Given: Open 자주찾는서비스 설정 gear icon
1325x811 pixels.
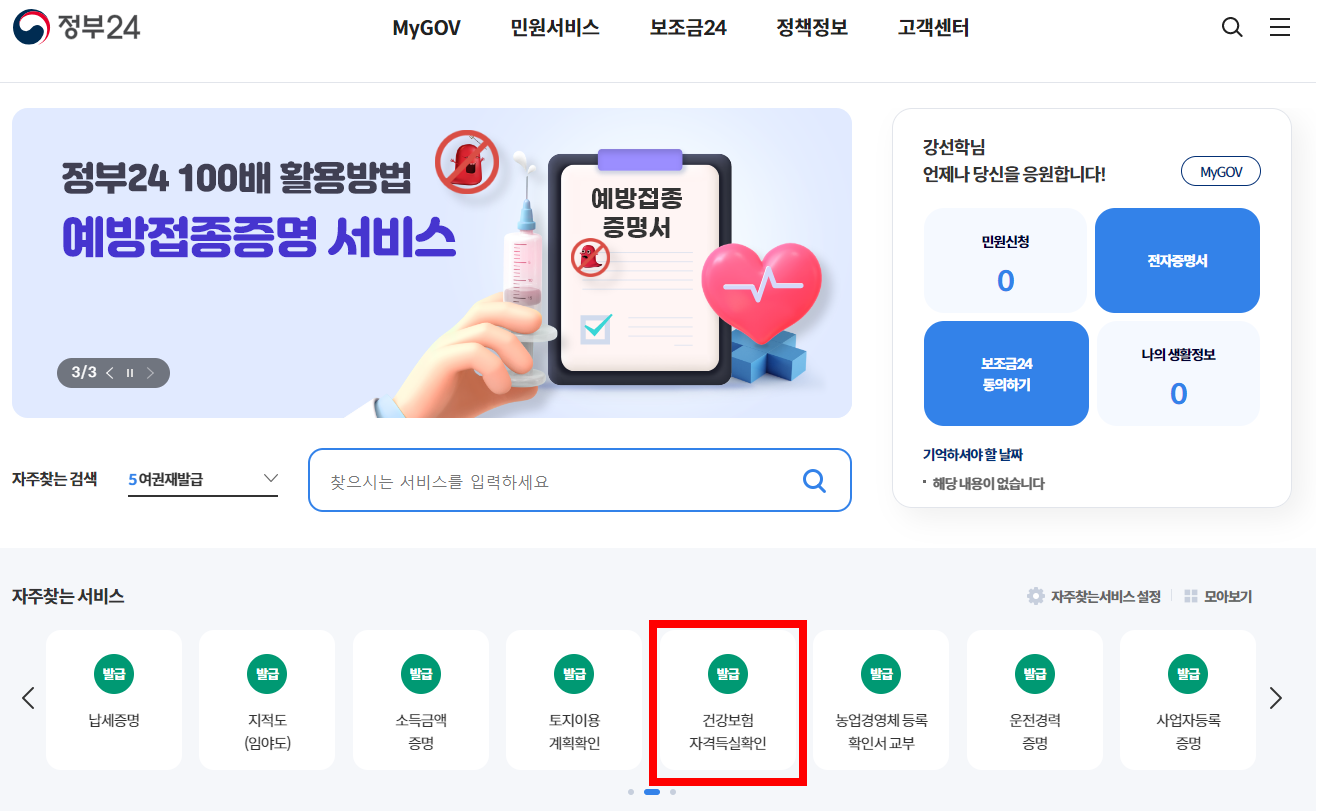Looking at the screenshot, I should 1035,596.
